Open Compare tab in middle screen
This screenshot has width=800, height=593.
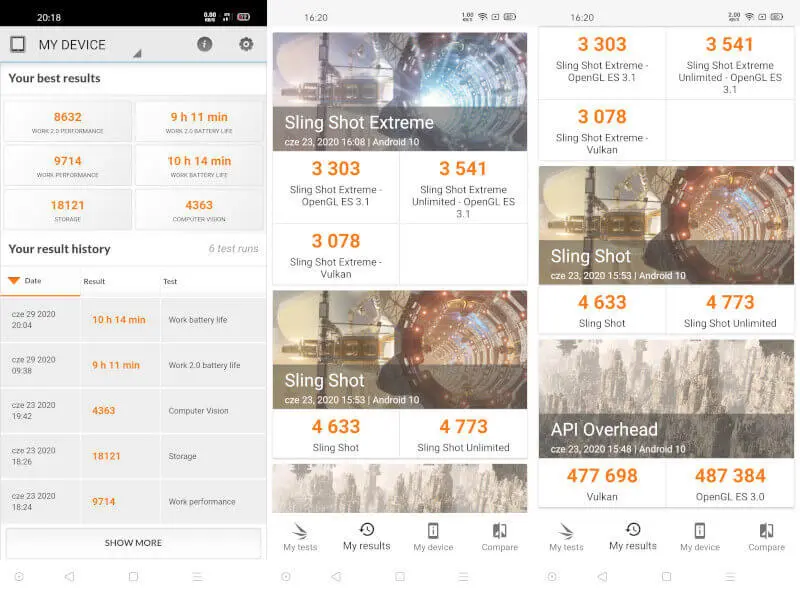tap(499, 536)
